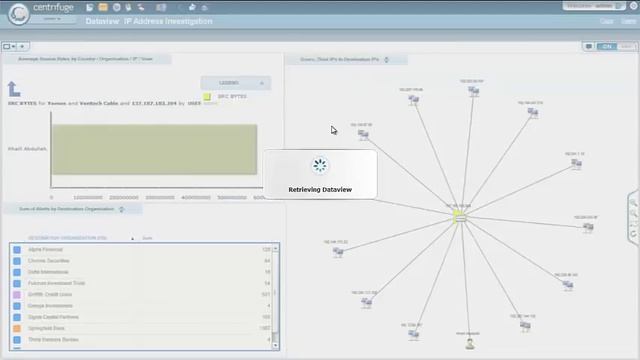Select the Average Source Bytes chart tab
This screenshot has width=640, height=360.
86,59
